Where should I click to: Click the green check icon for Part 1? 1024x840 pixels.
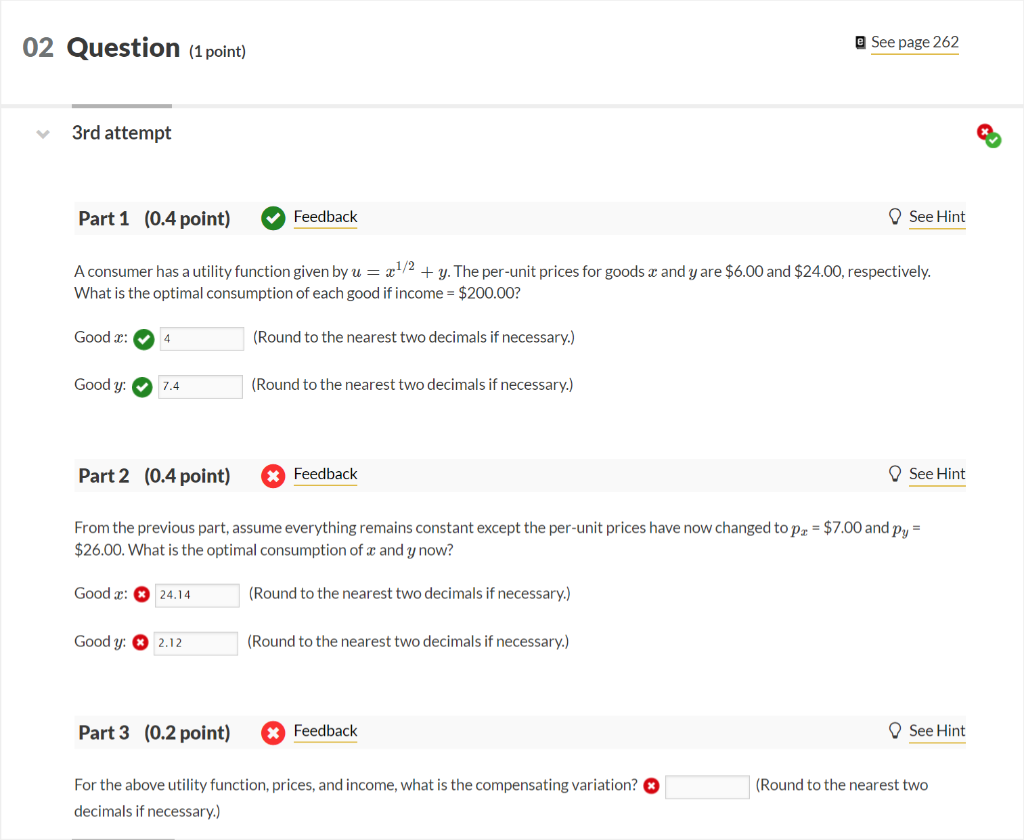click(x=272, y=218)
